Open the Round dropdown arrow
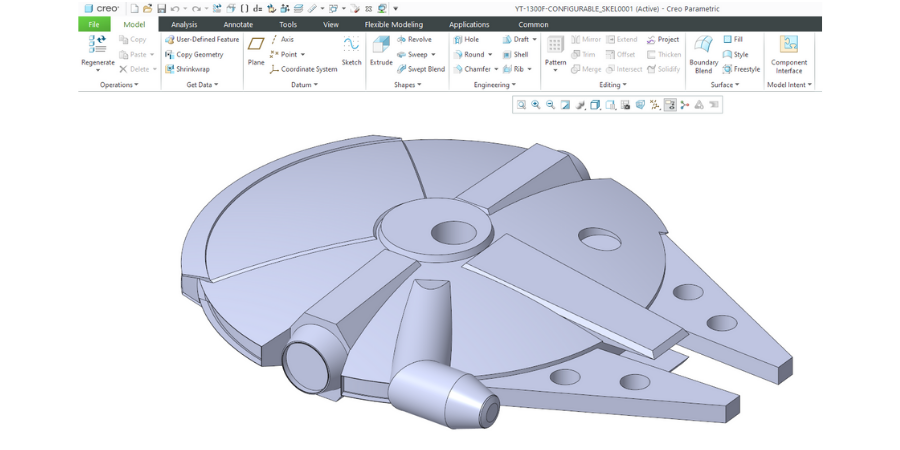The width and height of the screenshot is (900, 450). coord(490,54)
